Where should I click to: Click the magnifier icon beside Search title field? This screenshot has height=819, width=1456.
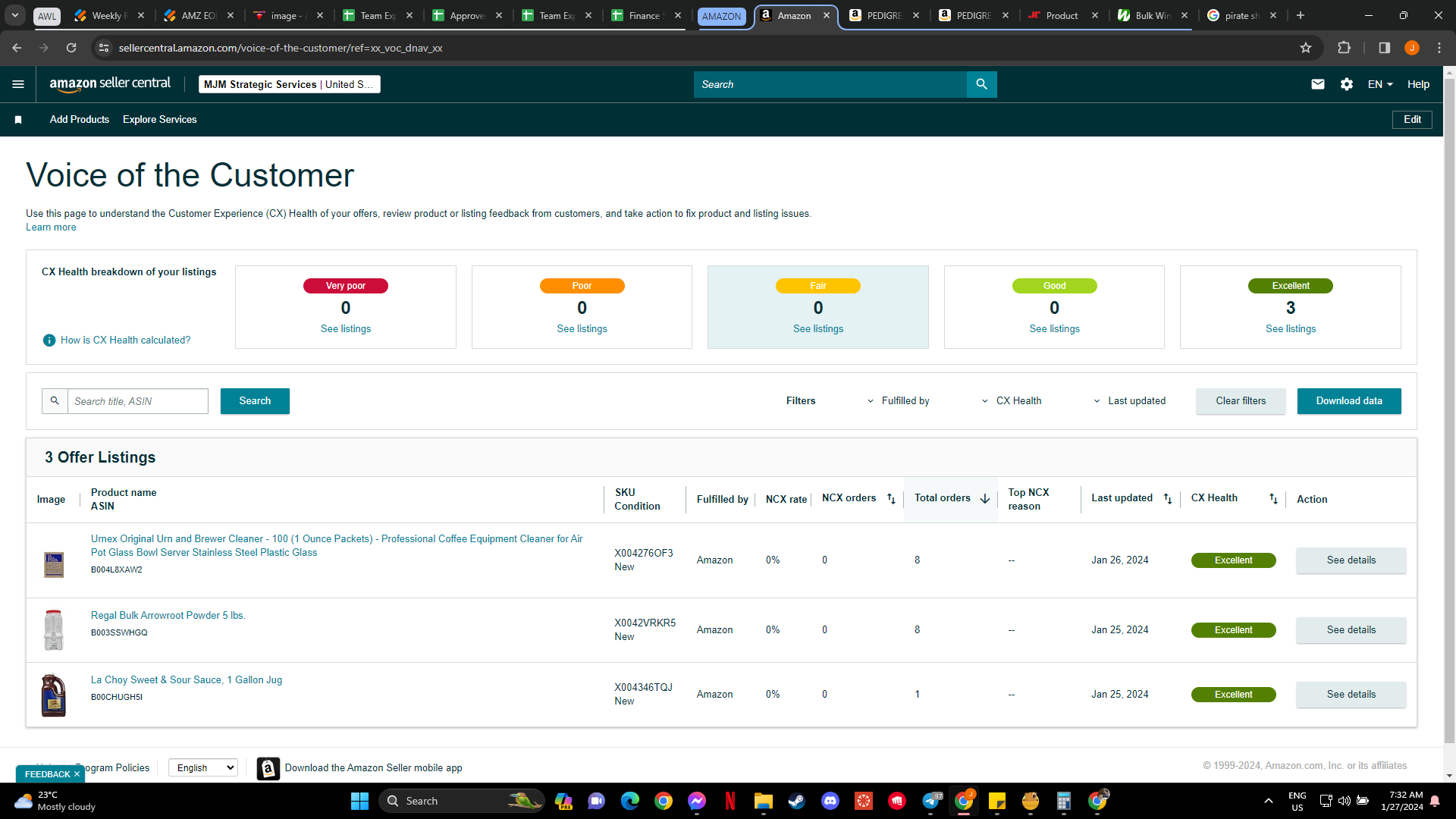(x=55, y=401)
